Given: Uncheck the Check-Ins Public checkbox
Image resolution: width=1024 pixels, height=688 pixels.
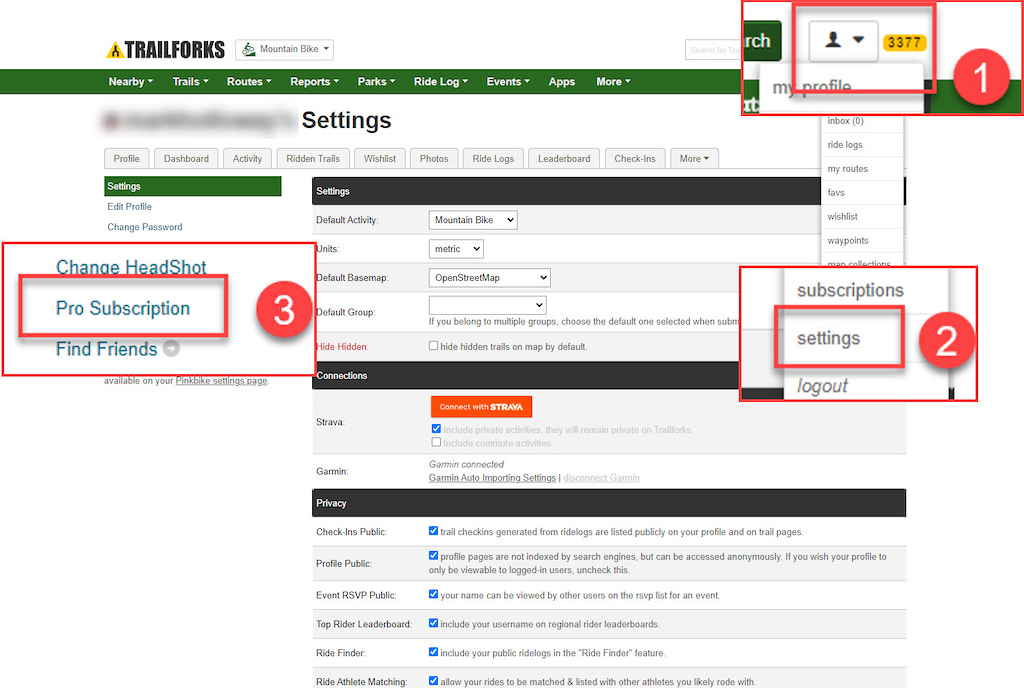Looking at the screenshot, I should (x=433, y=531).
